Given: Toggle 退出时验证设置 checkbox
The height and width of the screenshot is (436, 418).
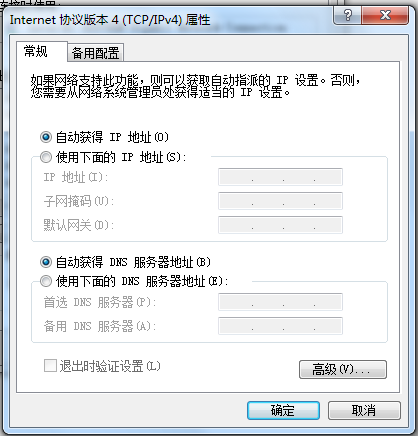Looking at the screenshot, I should 50,366.
